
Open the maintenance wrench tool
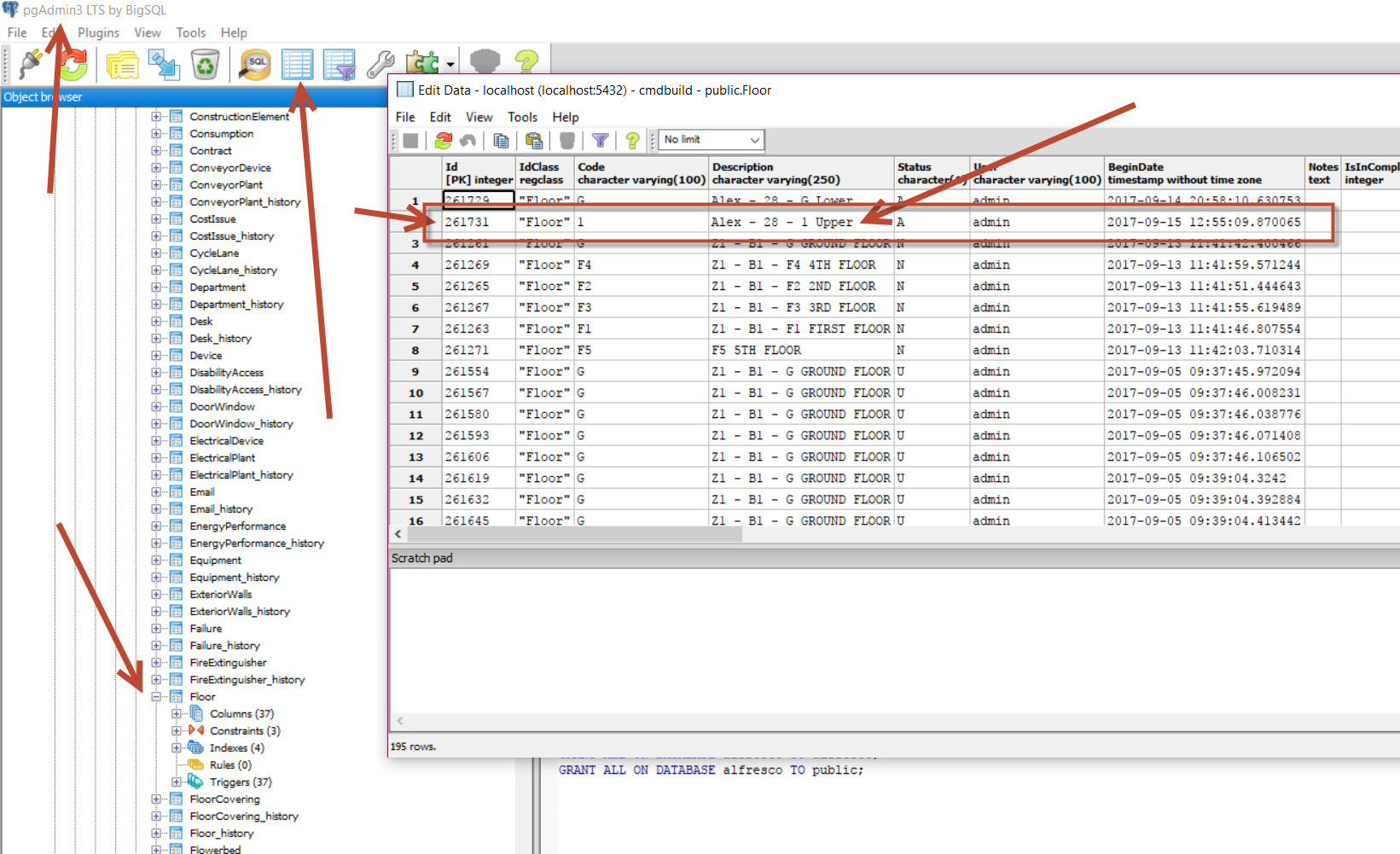(x=380, y=65)
